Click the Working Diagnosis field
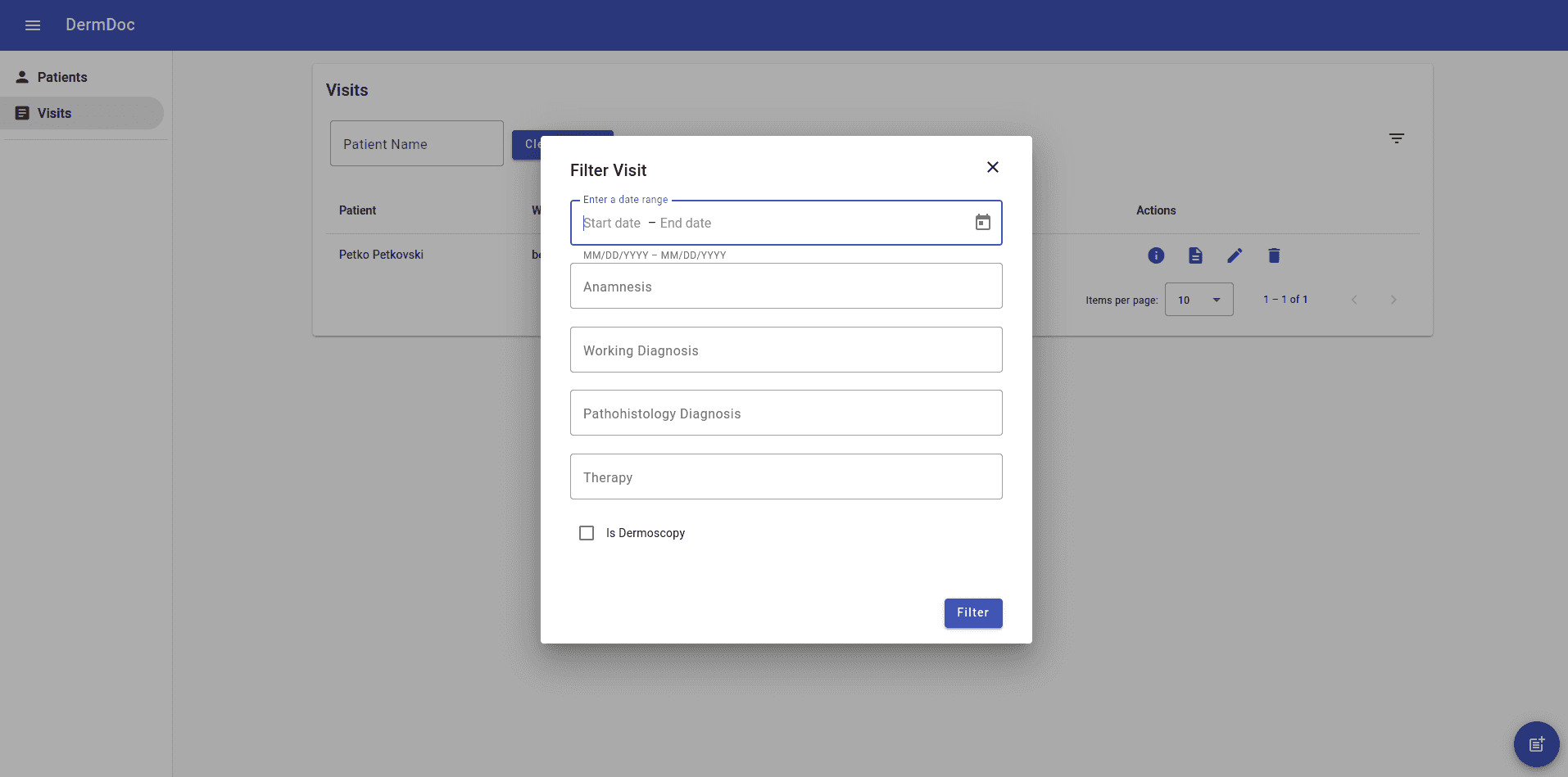This screenshot has height=777, width=1568. click(x=786, y=350)
